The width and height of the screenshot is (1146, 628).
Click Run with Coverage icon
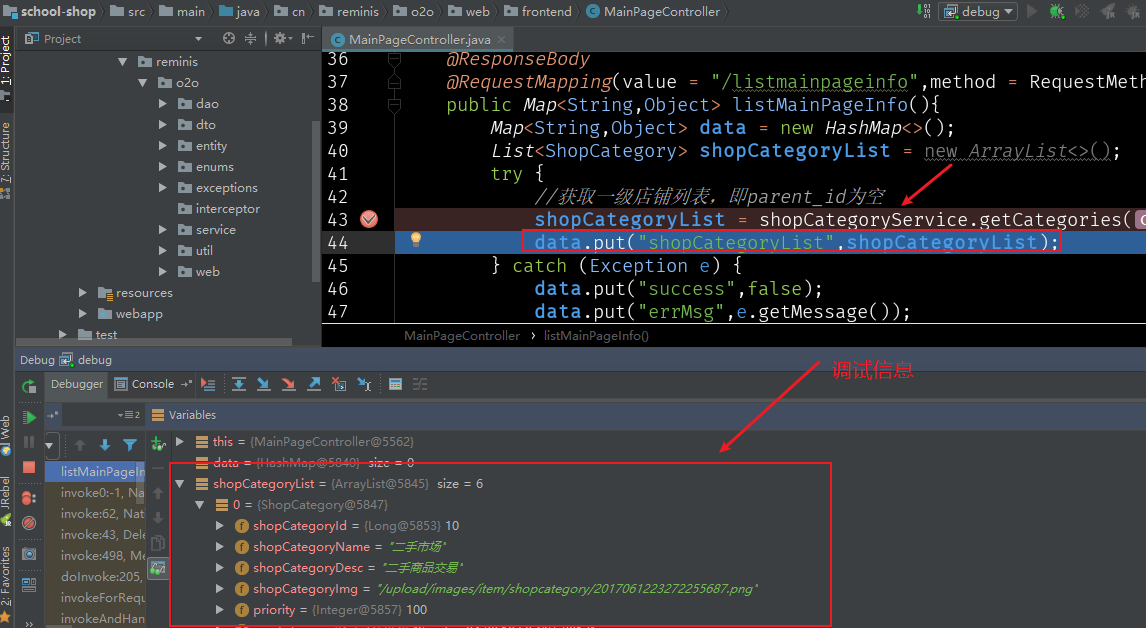click(x=1082, y=11)
